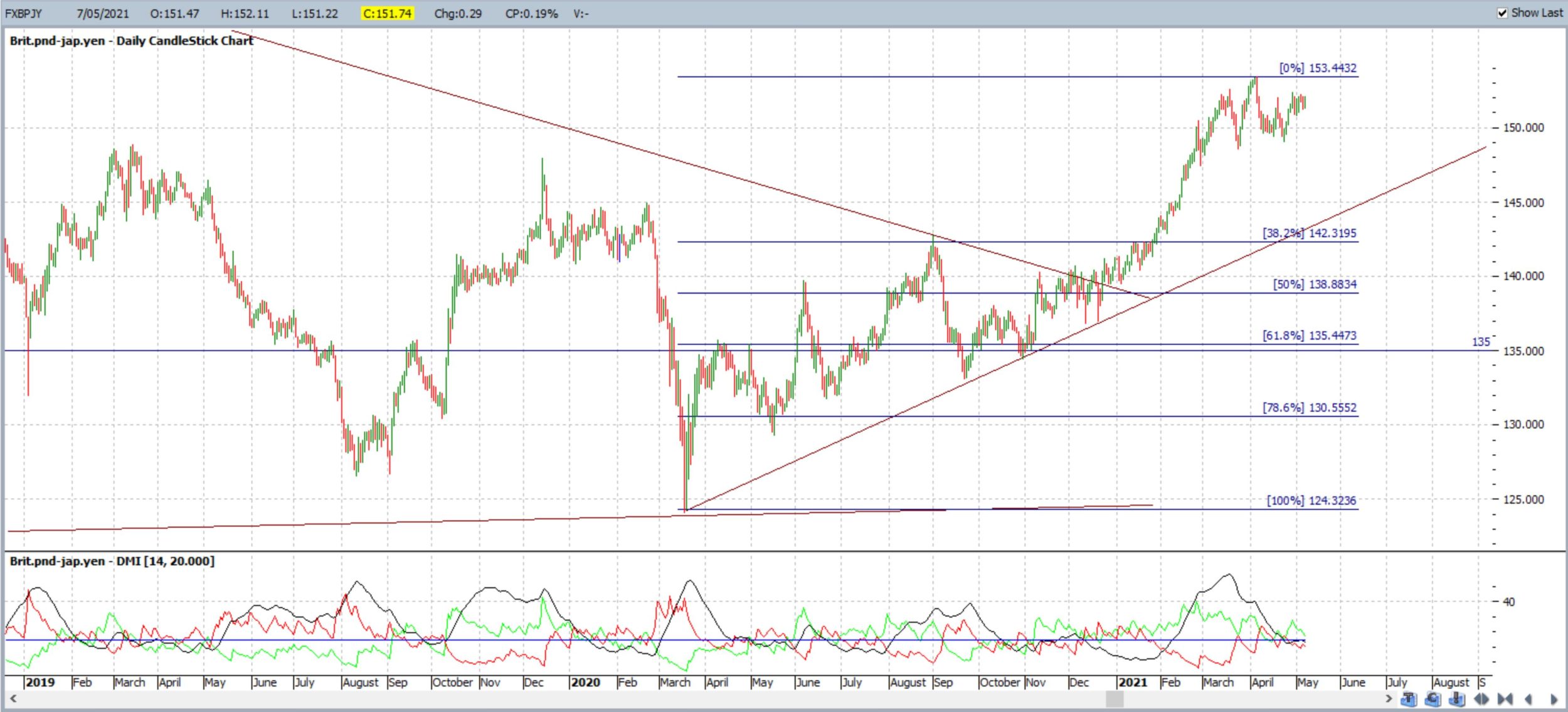Click the [38.2%] 142.3195 Fibonacci label

[1310, 233]
